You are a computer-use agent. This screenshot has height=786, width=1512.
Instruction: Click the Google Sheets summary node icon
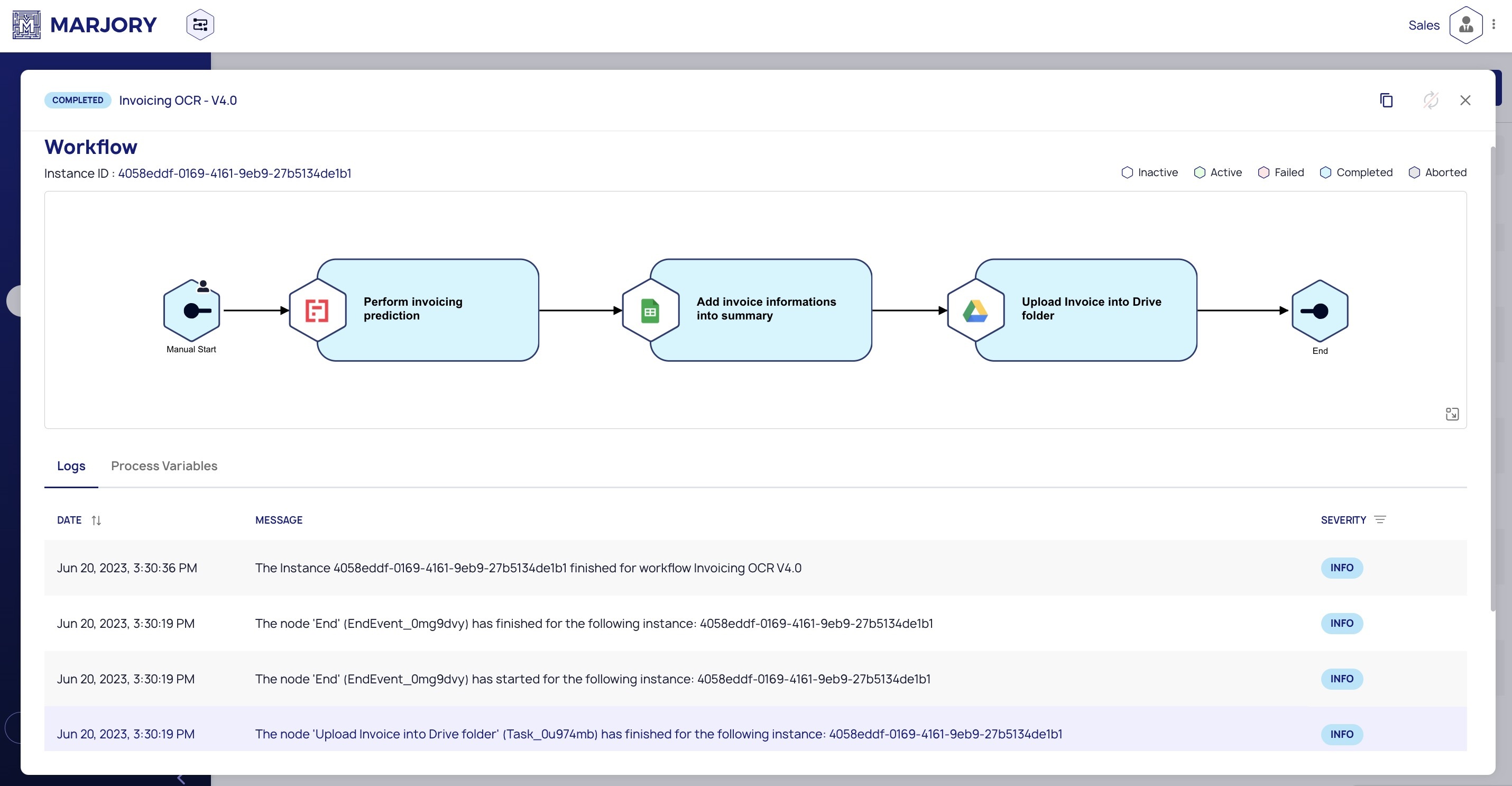click(650, 311)
